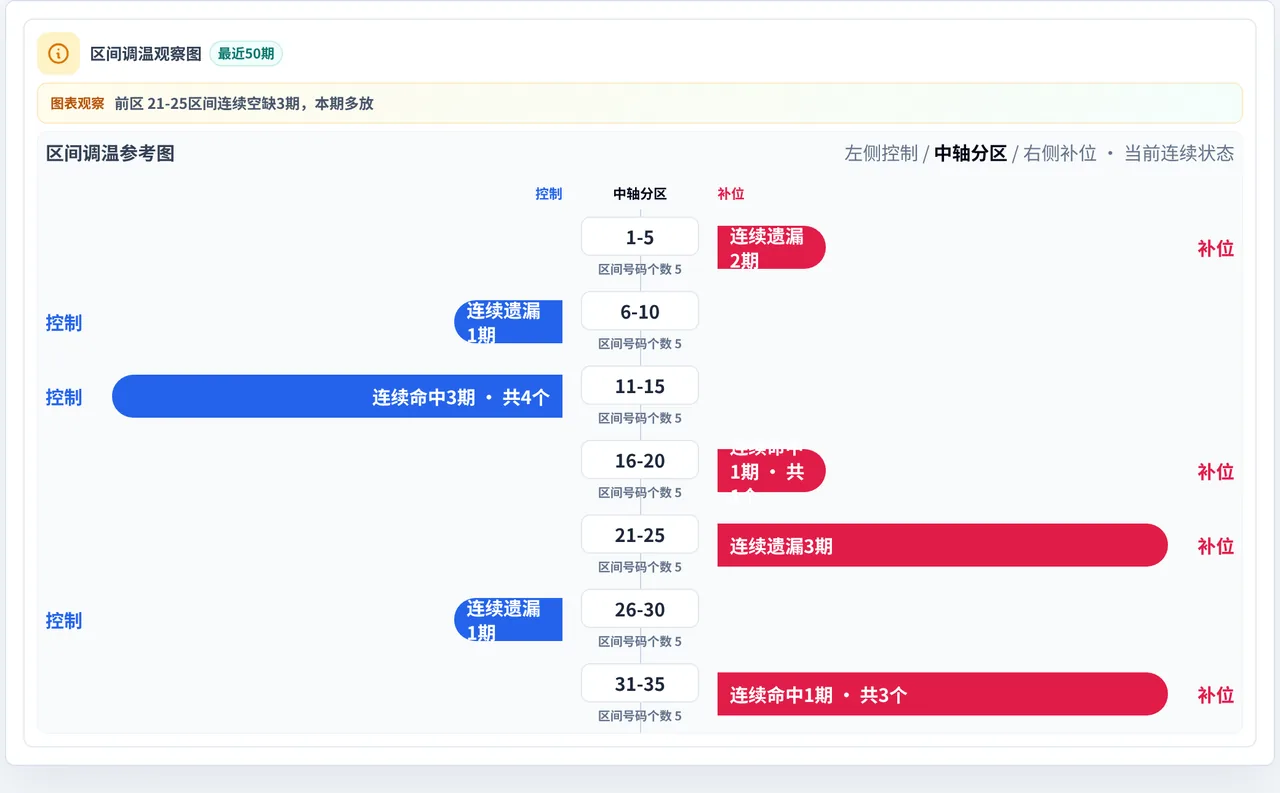1280x793 pixels.
Task: Click 区间号码个数 5 under the 31-35 box
Action: pos(640,716)
